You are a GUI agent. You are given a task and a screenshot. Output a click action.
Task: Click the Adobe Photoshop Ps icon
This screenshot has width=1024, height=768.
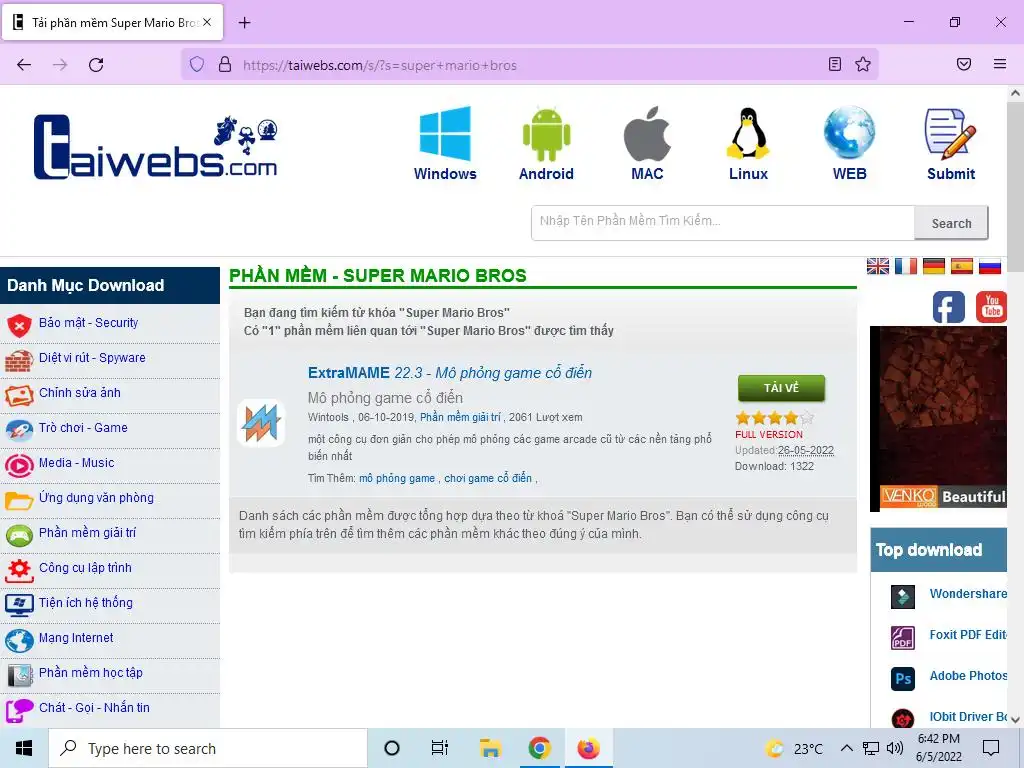coord(903,679)
